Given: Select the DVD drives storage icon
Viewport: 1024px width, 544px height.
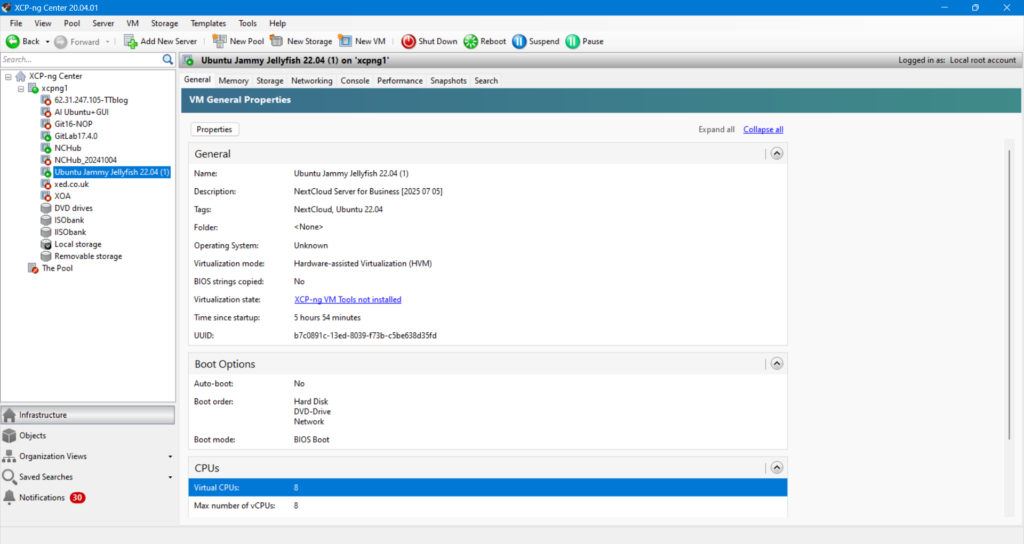Looking at the screenshot, I should coord(46,208).
